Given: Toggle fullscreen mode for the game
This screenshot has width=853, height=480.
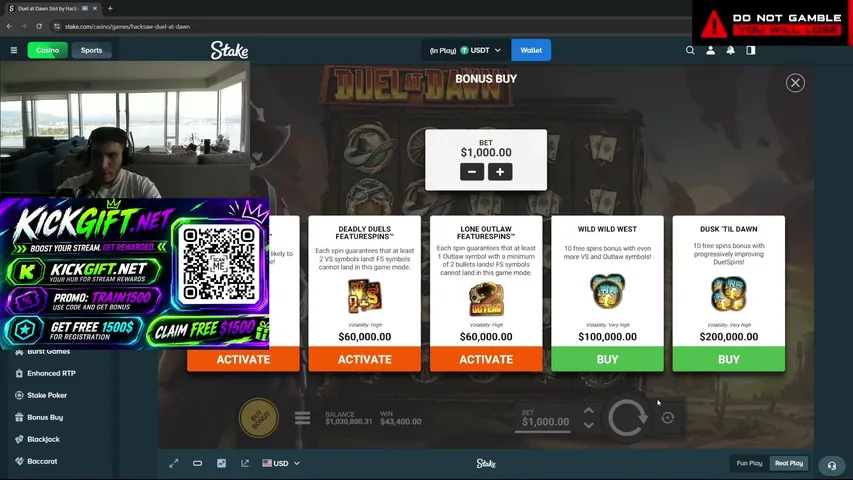Looking at the screenshot, I should click(174, 463).
